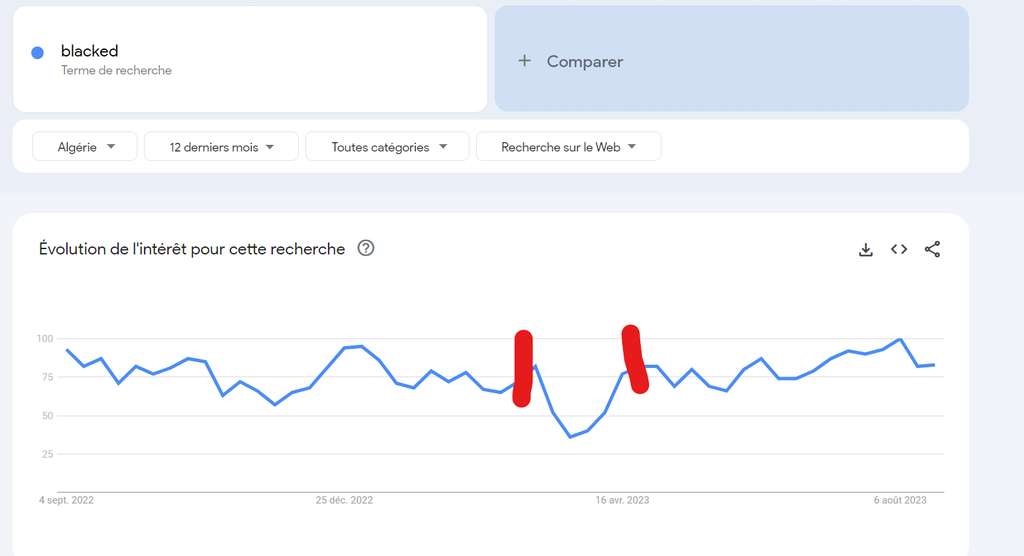Screen dimensions: 1024x556
Task: Open the embed code icon
Action: point(899,250)
